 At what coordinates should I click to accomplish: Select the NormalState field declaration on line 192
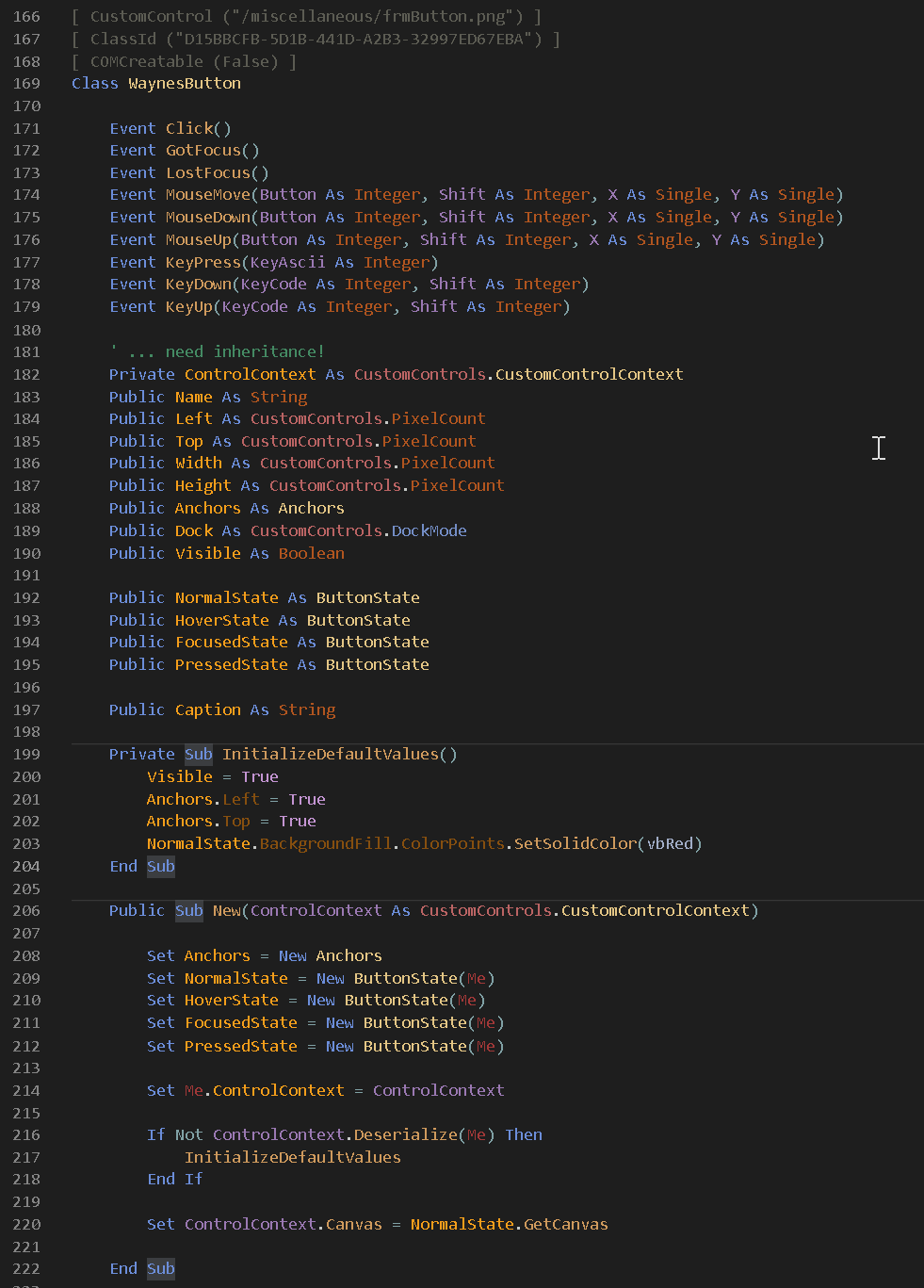tap(226, 596)
